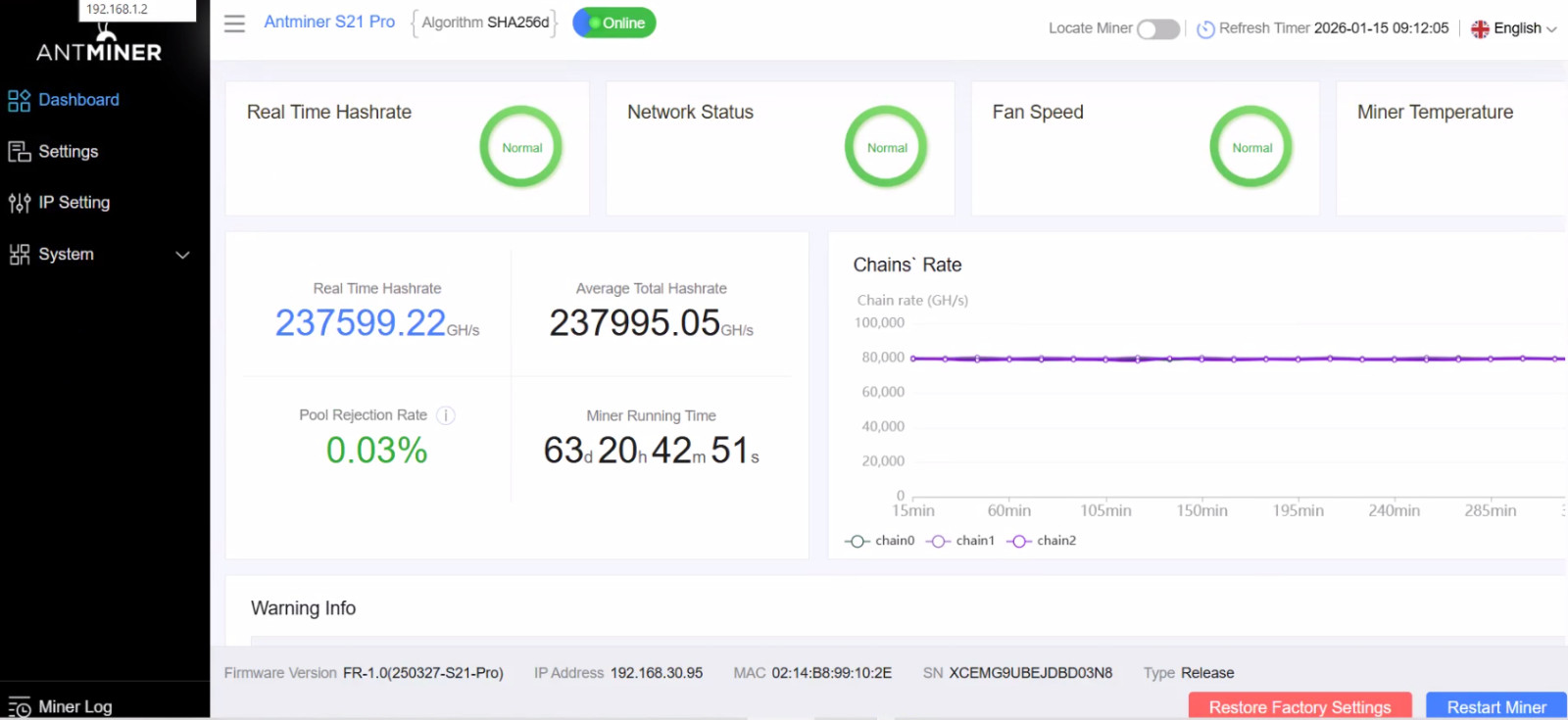Click the Dashboard grid icon
The width and height of the screenshot is (1568, 720).
19,100
